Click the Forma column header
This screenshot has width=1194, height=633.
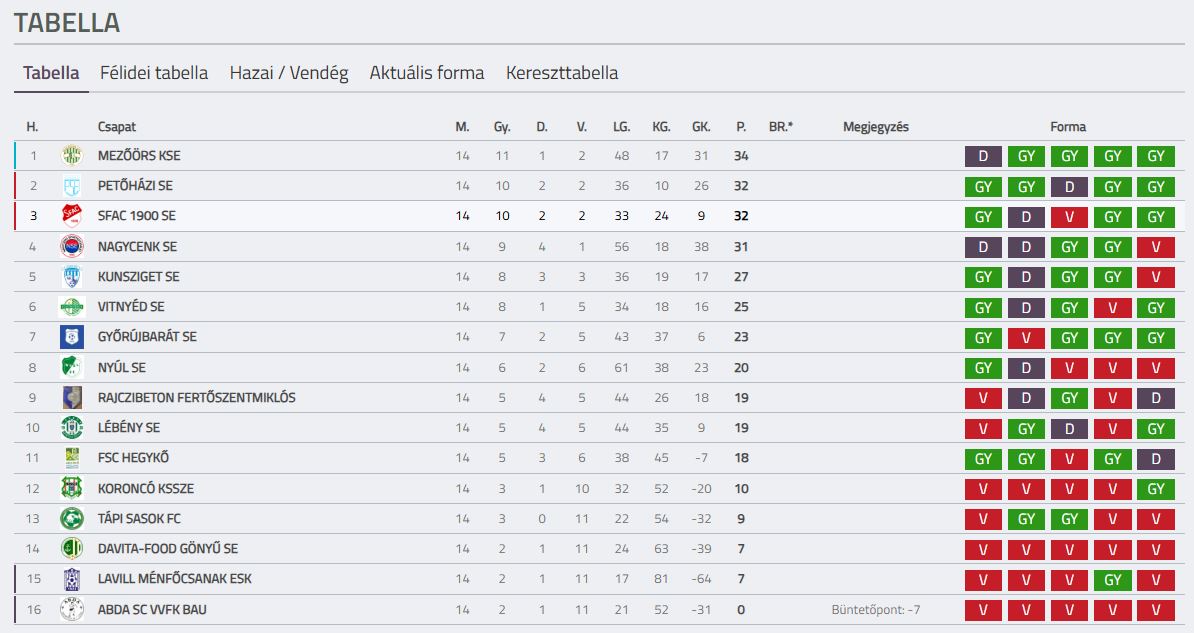point(1068,126)
